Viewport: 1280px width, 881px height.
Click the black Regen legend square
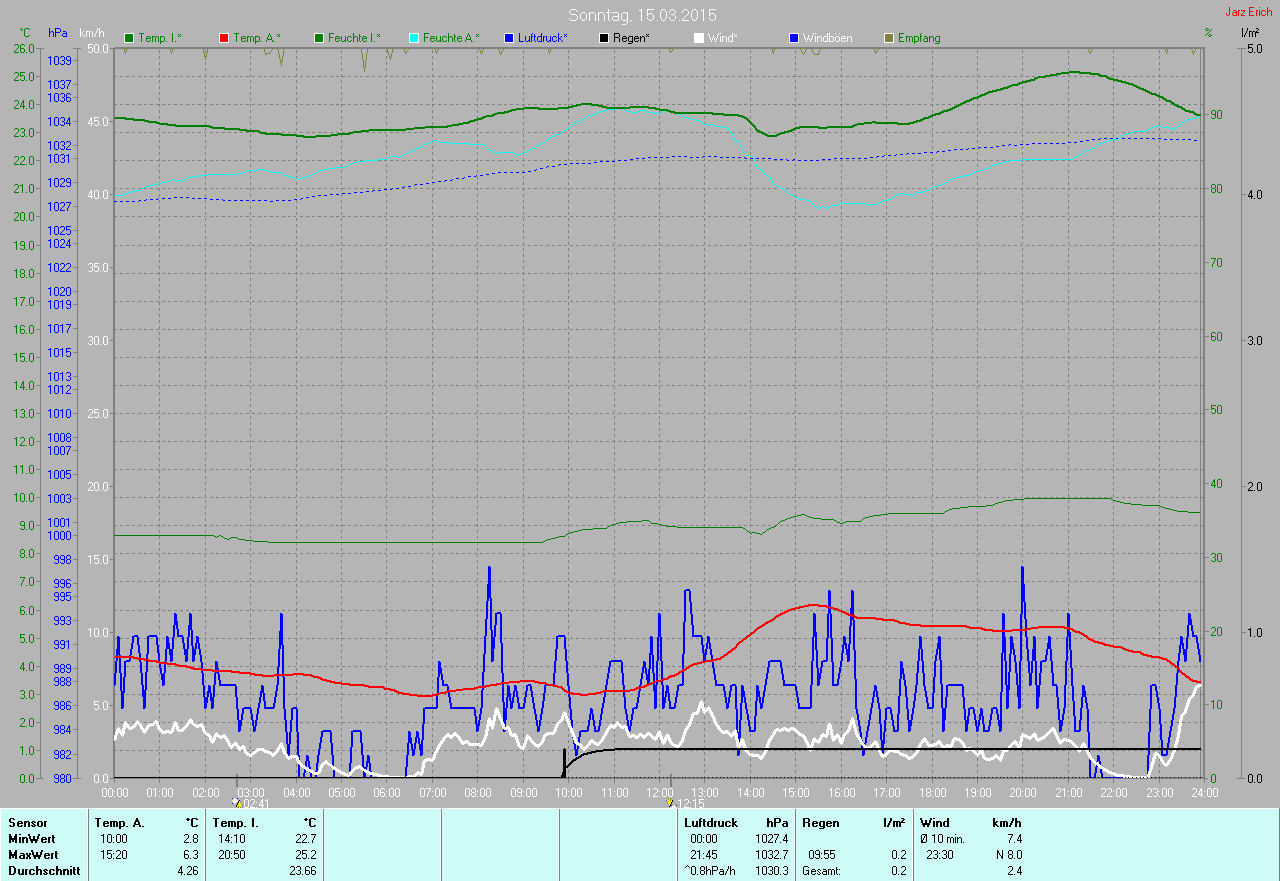click(x=604, y=38)
